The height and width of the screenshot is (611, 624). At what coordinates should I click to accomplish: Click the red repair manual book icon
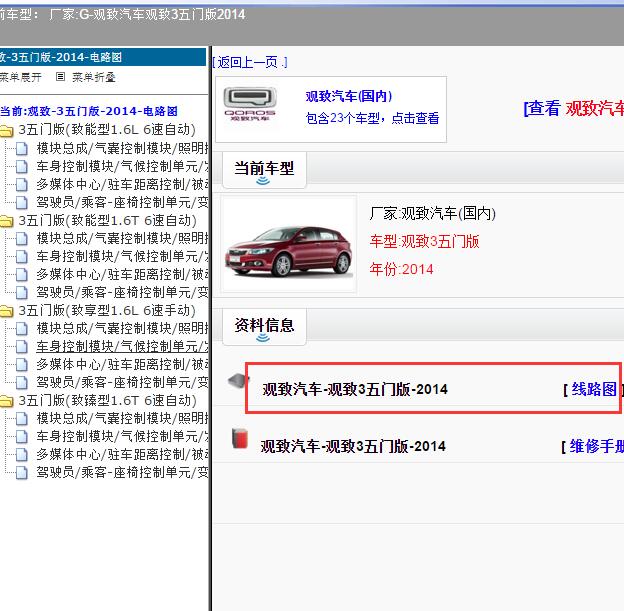coord(240,438)
